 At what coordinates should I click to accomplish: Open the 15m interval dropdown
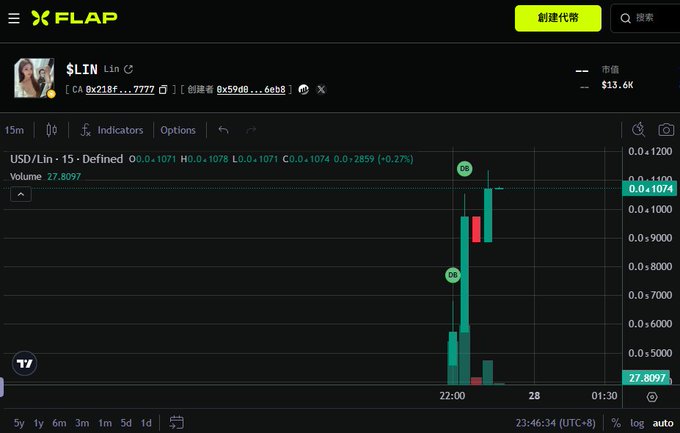[14, 130]
